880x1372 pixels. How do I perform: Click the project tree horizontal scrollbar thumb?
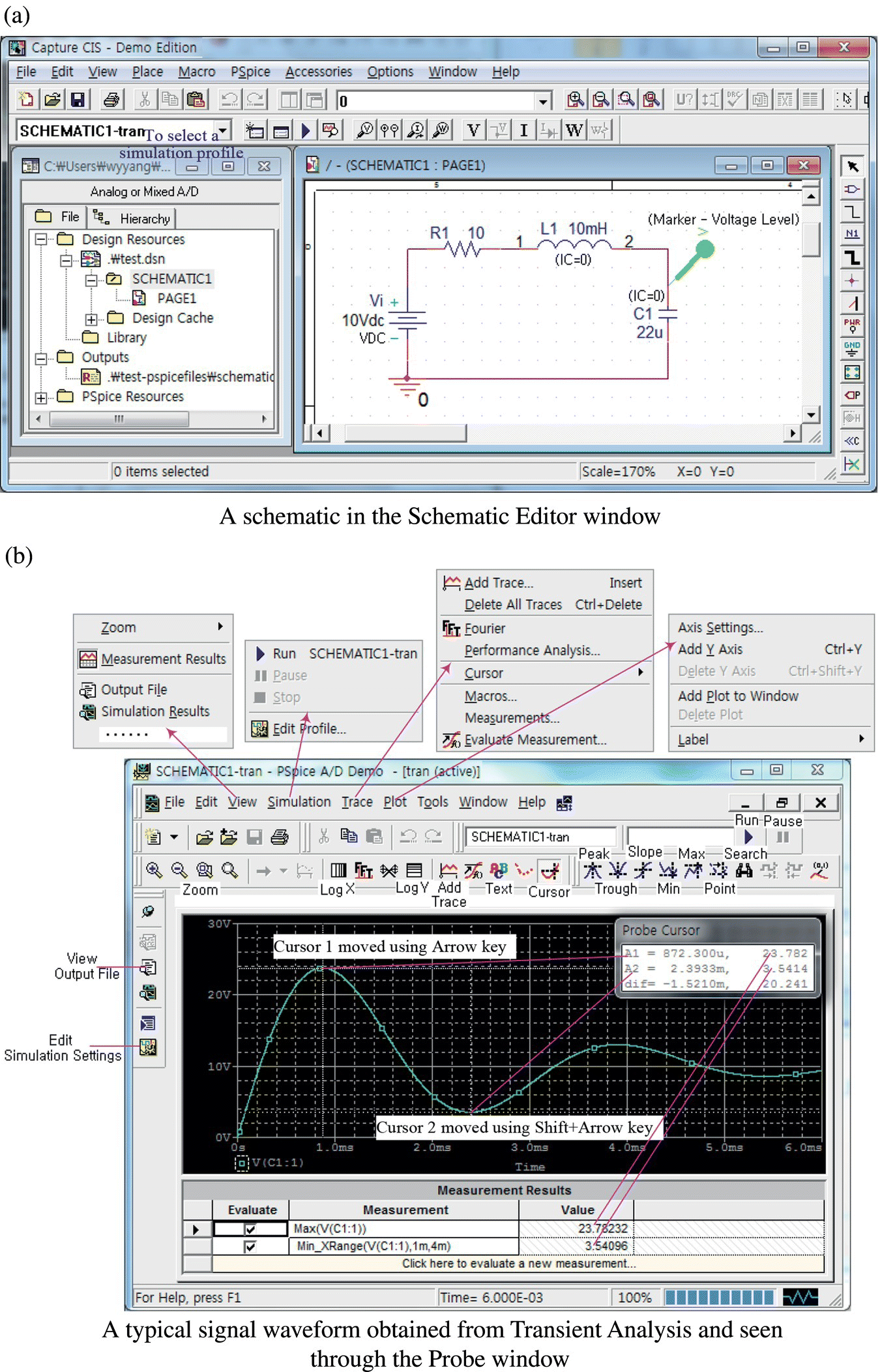click(119, 419)
